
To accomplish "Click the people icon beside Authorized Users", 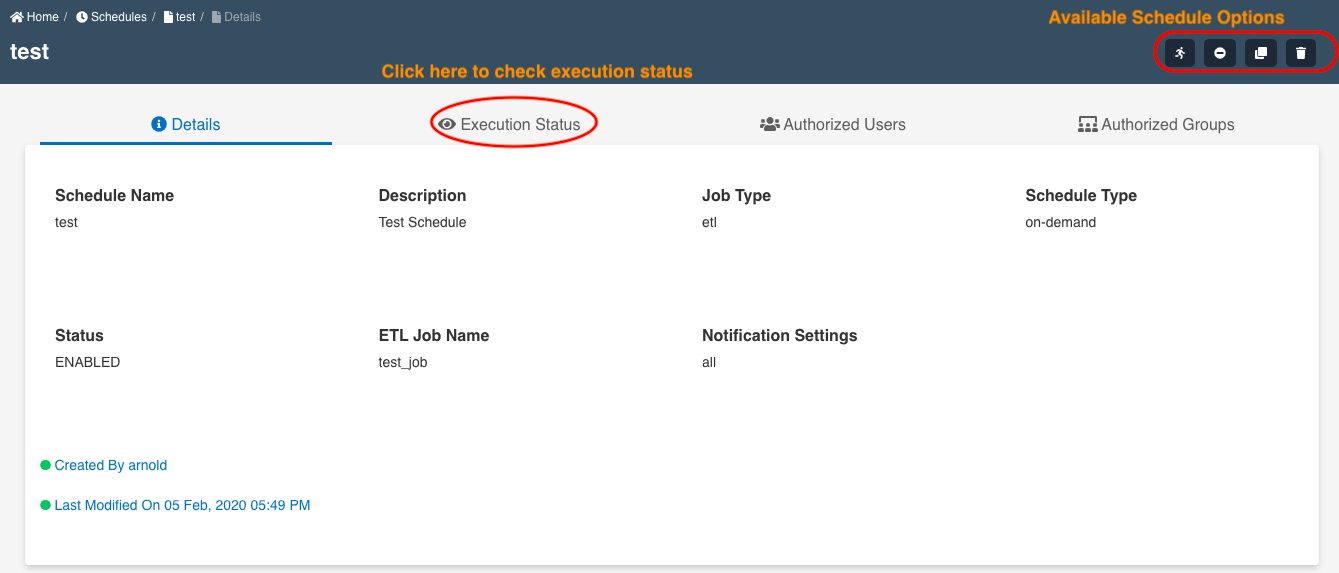I will click(769, 124).
